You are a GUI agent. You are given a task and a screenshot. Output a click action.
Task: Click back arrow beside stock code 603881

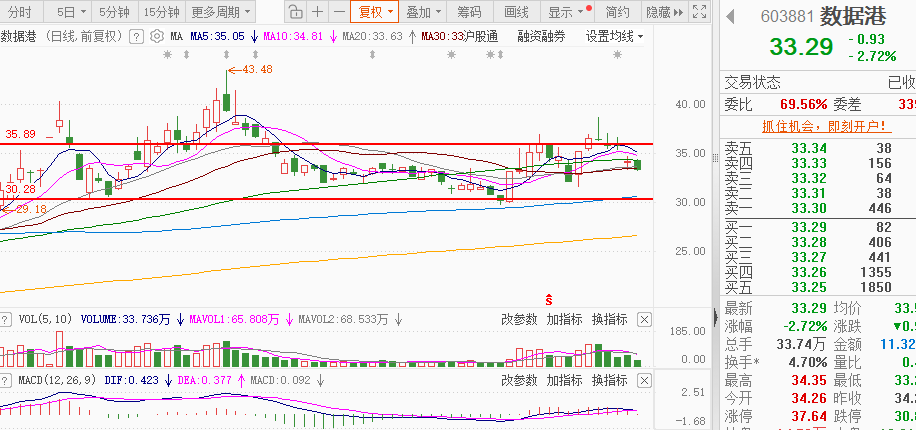[730, 16]
